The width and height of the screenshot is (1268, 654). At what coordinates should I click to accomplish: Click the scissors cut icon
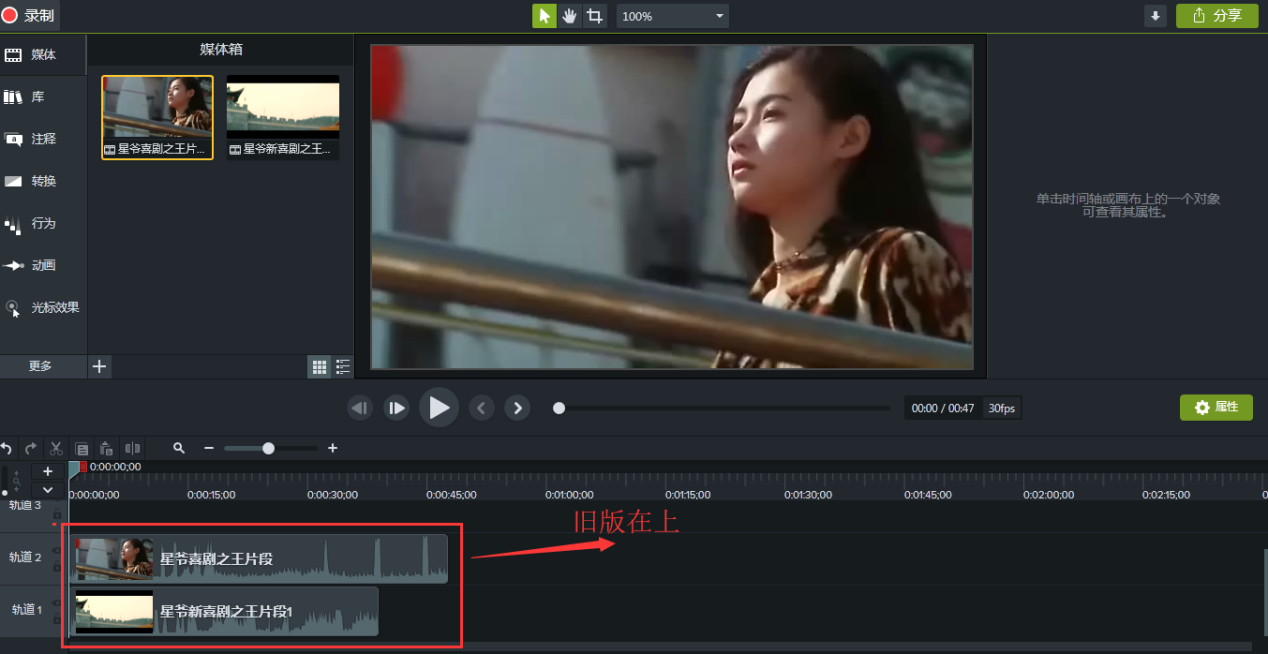click(57, 449)
